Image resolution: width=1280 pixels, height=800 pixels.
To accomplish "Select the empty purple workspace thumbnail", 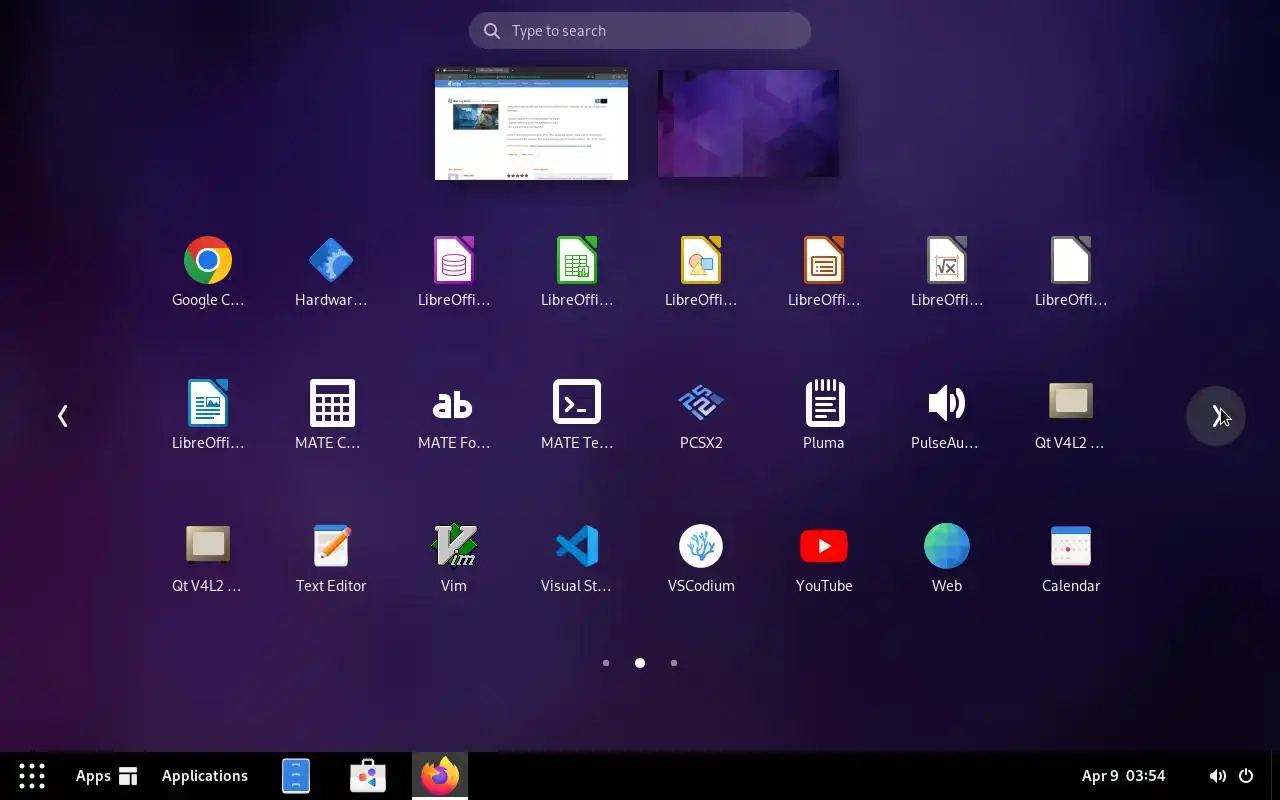I will (x=748, y=123).
